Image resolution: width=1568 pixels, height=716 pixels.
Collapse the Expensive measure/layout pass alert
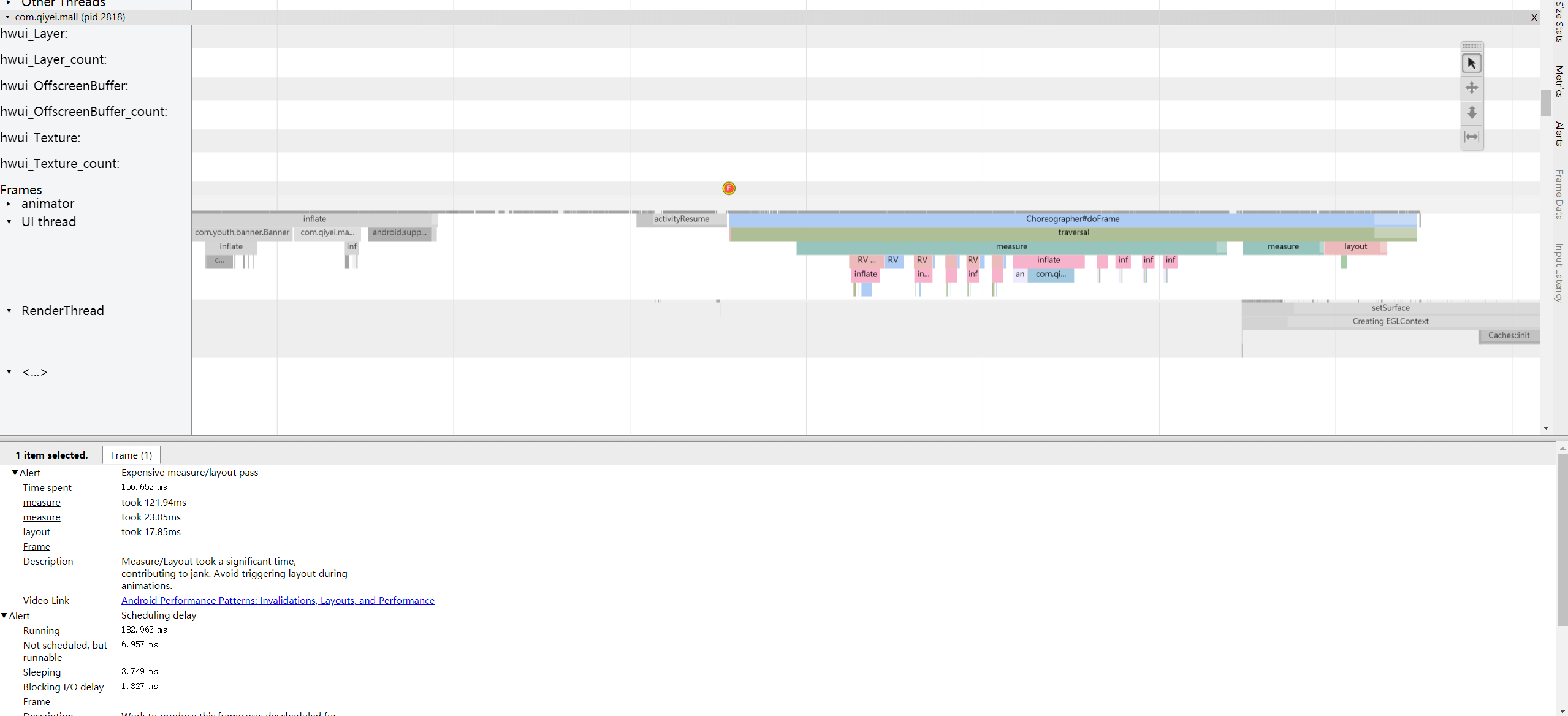(15, 473)
